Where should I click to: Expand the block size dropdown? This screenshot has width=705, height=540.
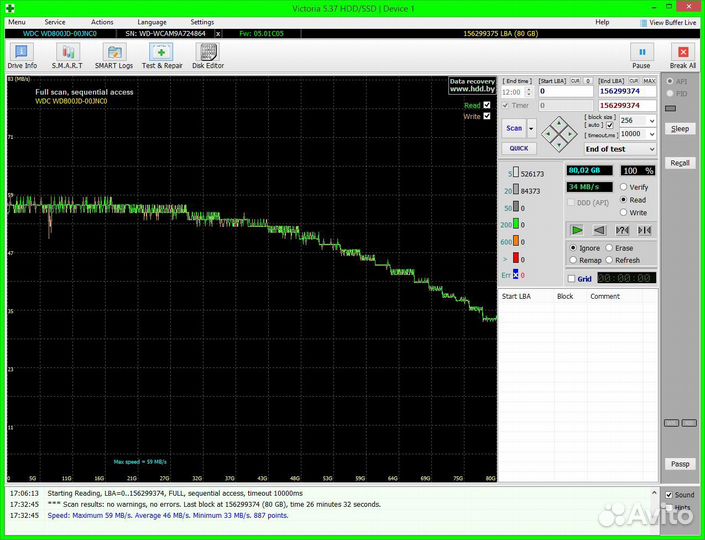(652, 121)
